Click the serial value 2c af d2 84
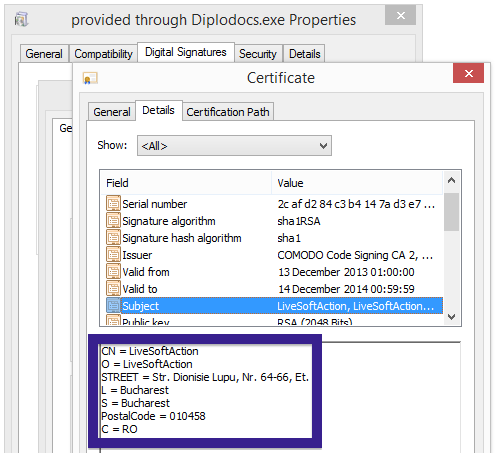The image size is (496, 453). pyautogui.click(x=356, y=204)
